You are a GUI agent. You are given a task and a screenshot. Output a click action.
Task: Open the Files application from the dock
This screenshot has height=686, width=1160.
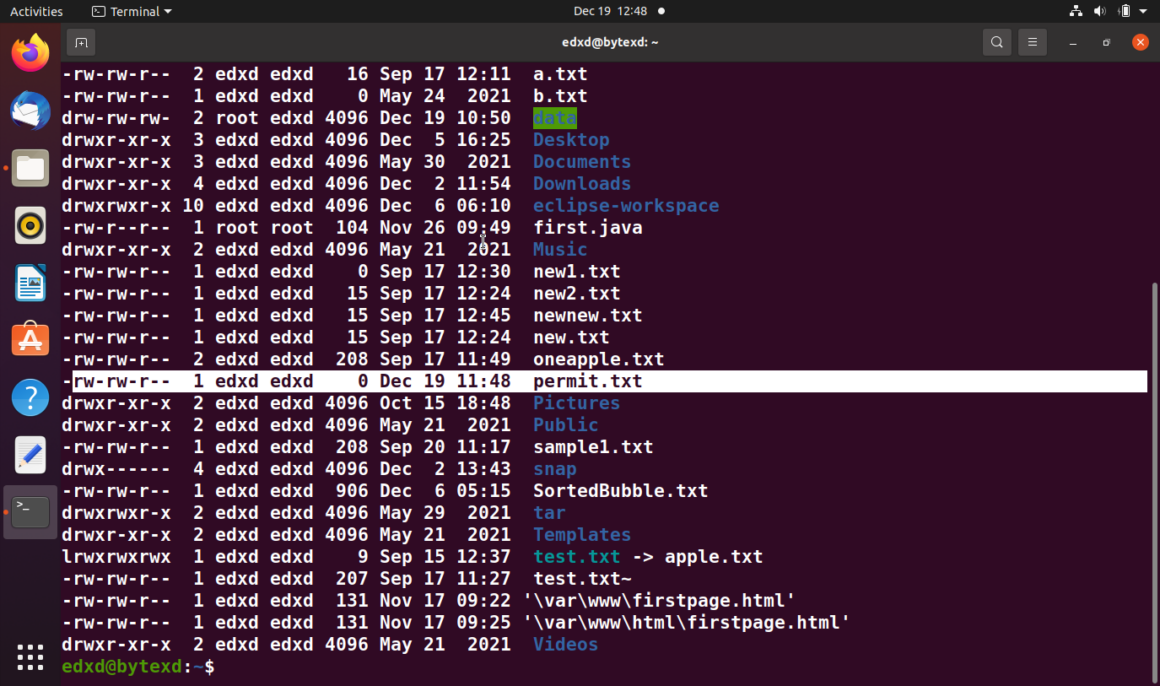pyautogui.click(x=29, y=168)
